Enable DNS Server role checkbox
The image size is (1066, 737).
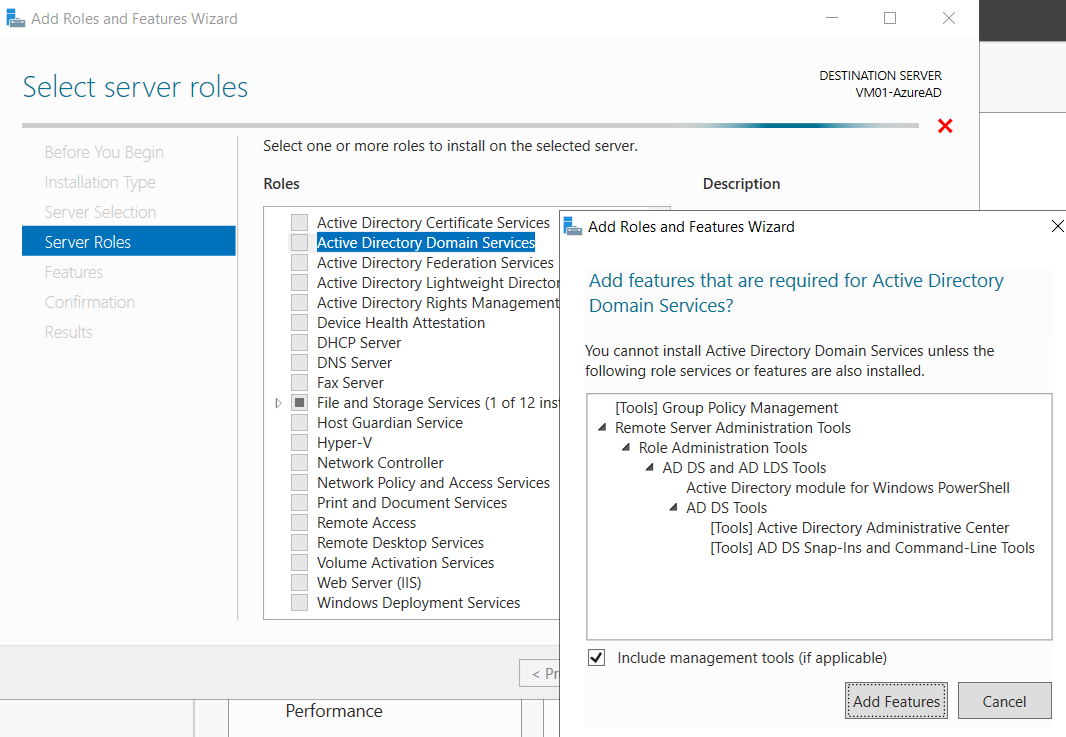click(299, 362)
